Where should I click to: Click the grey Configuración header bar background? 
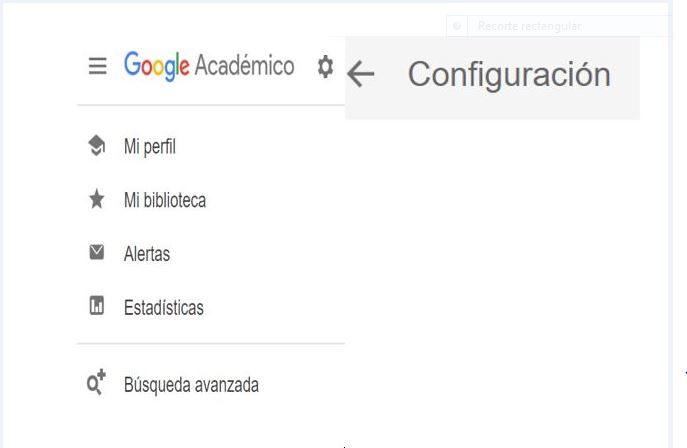pyautogui.click(x=492, y=78)
